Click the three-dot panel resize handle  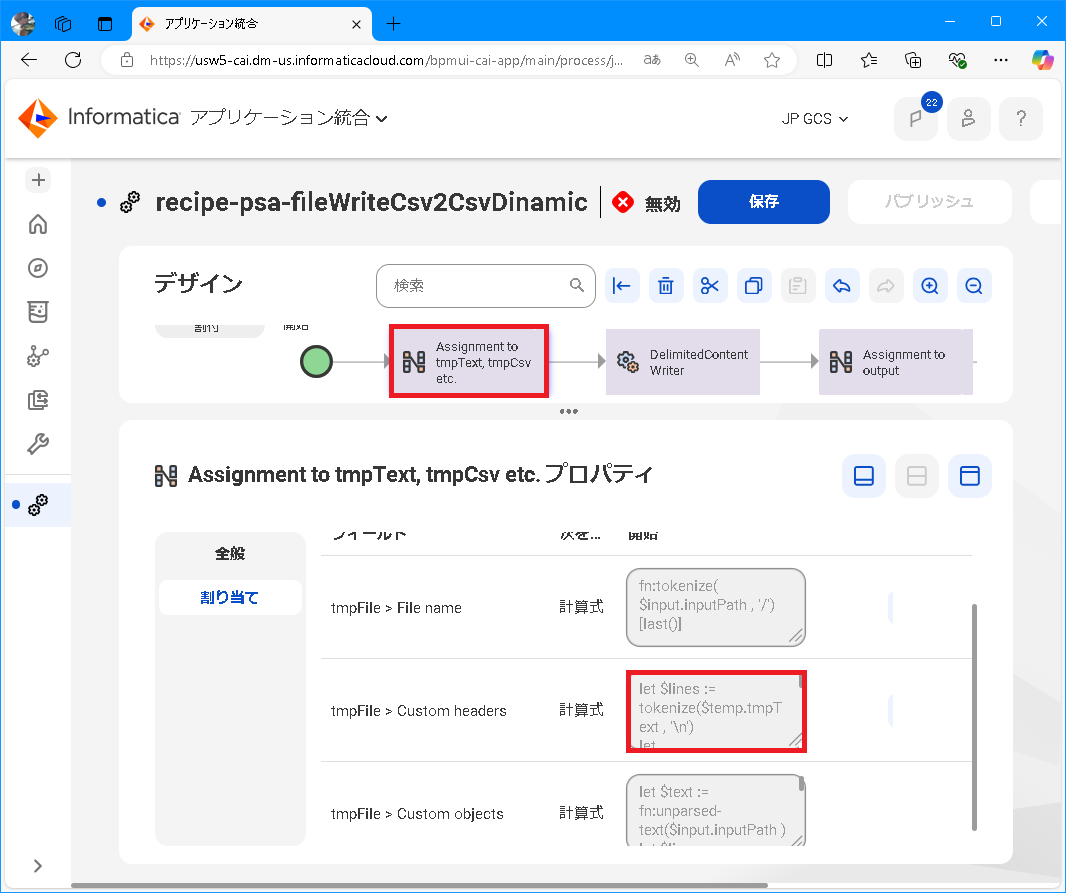(x=568, y=411)
